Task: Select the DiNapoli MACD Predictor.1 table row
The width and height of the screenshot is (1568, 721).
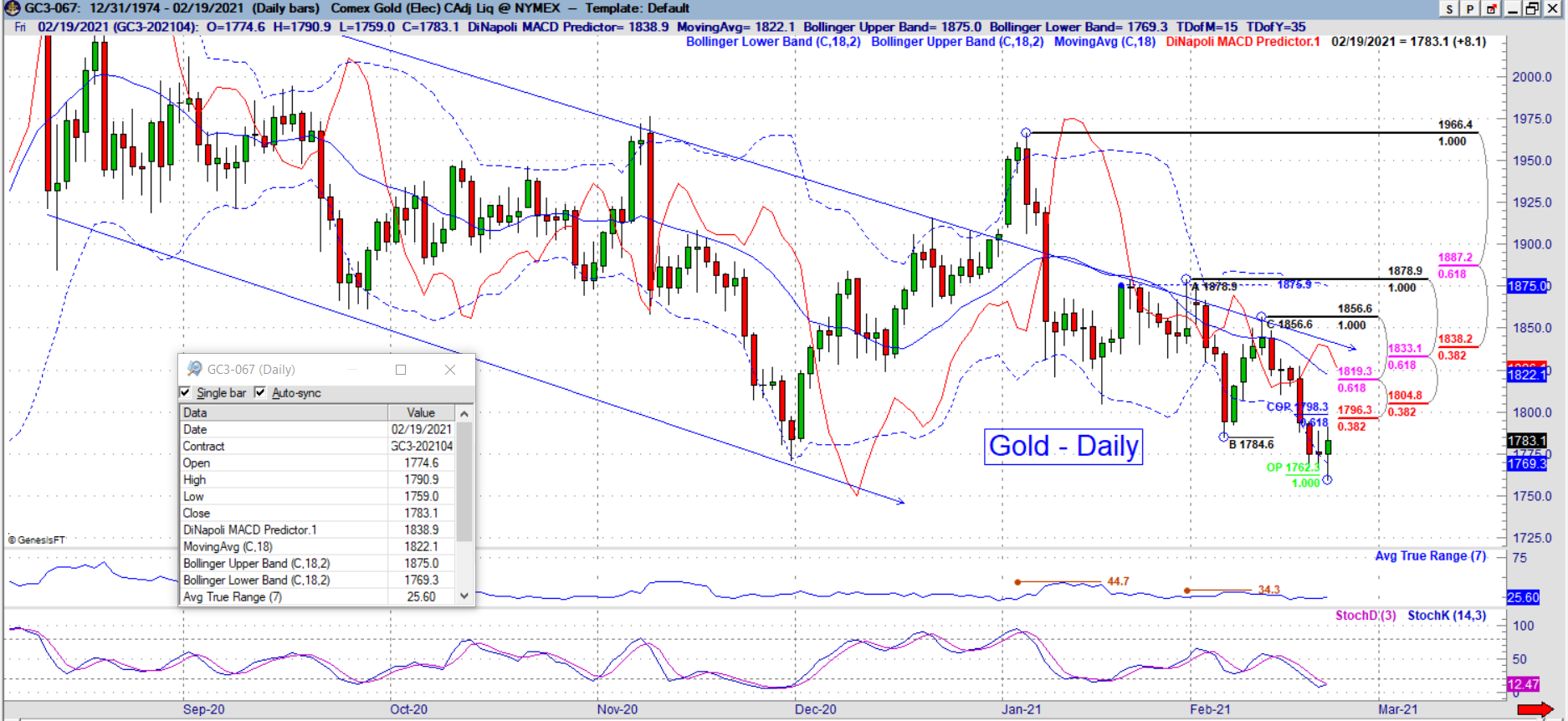Action: point(318,529)
